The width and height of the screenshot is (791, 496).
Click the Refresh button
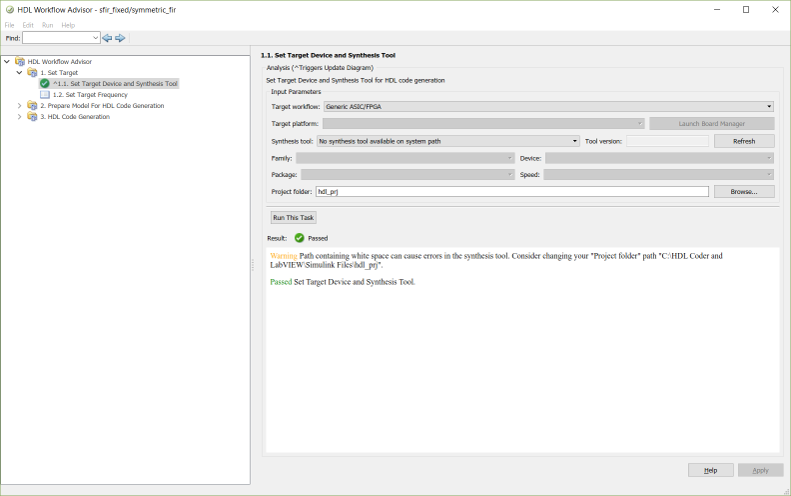[744, 142]
